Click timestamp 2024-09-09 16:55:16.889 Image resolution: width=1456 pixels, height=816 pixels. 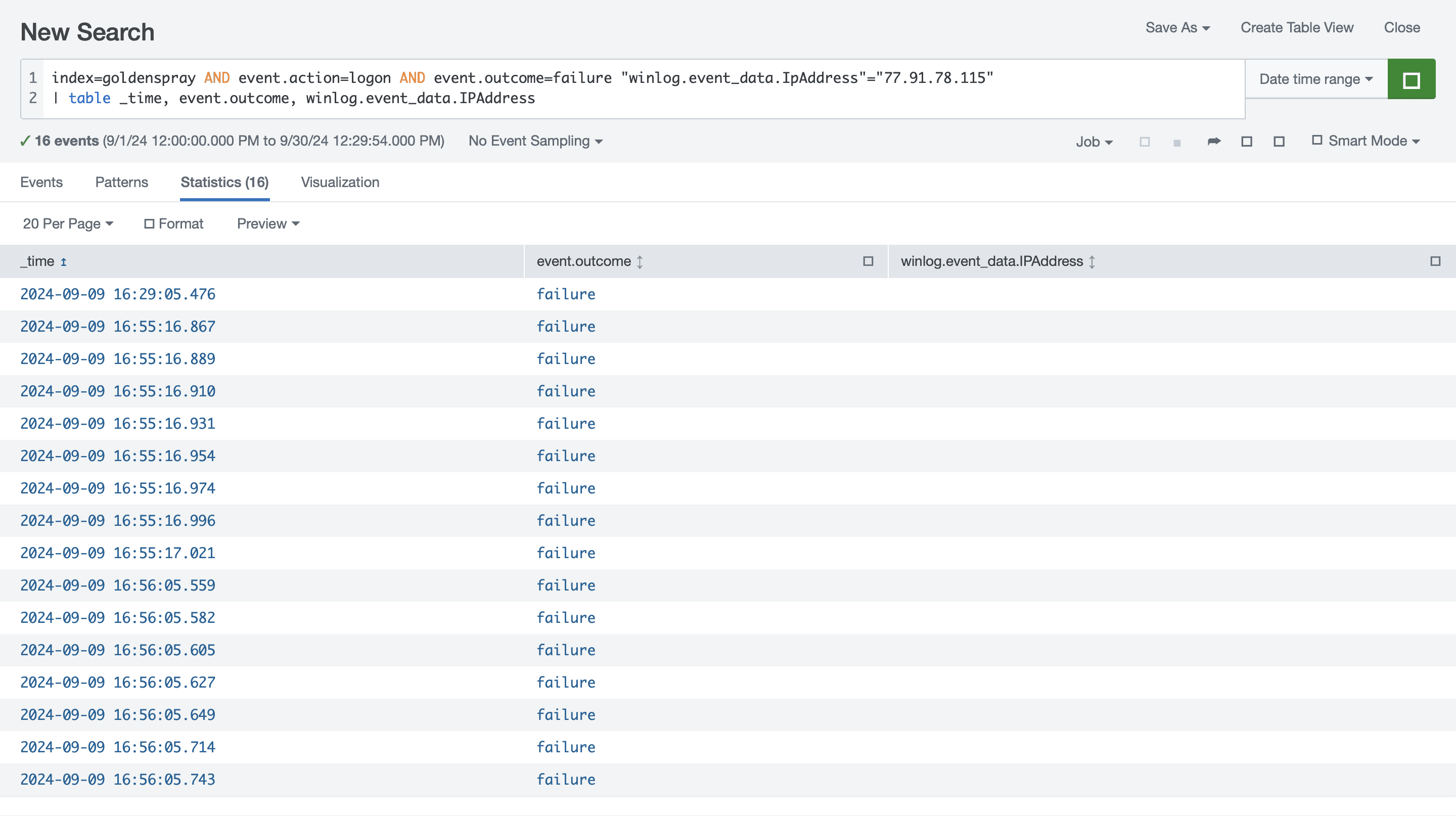coord(118,359)
